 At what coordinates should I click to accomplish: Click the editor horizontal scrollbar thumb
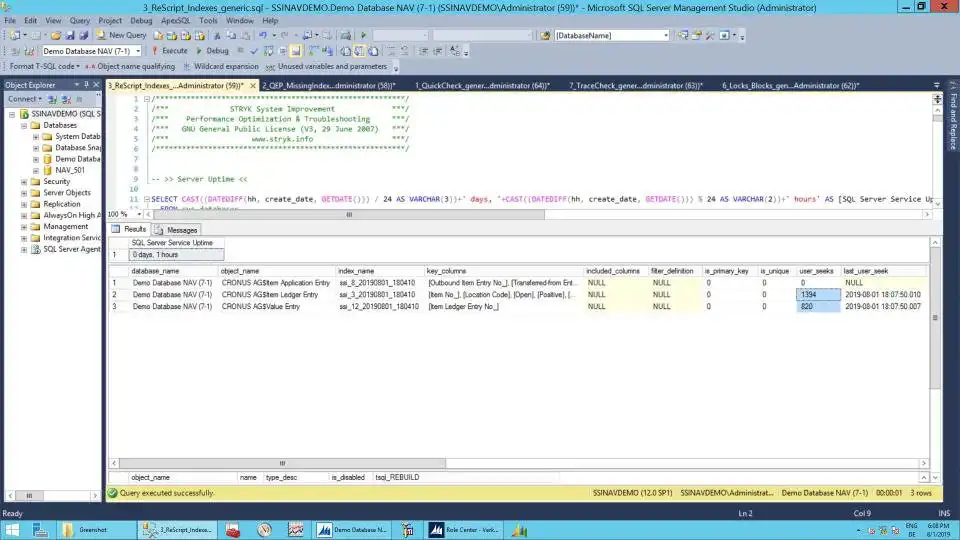pyautogui.click(x=349, y=215)
